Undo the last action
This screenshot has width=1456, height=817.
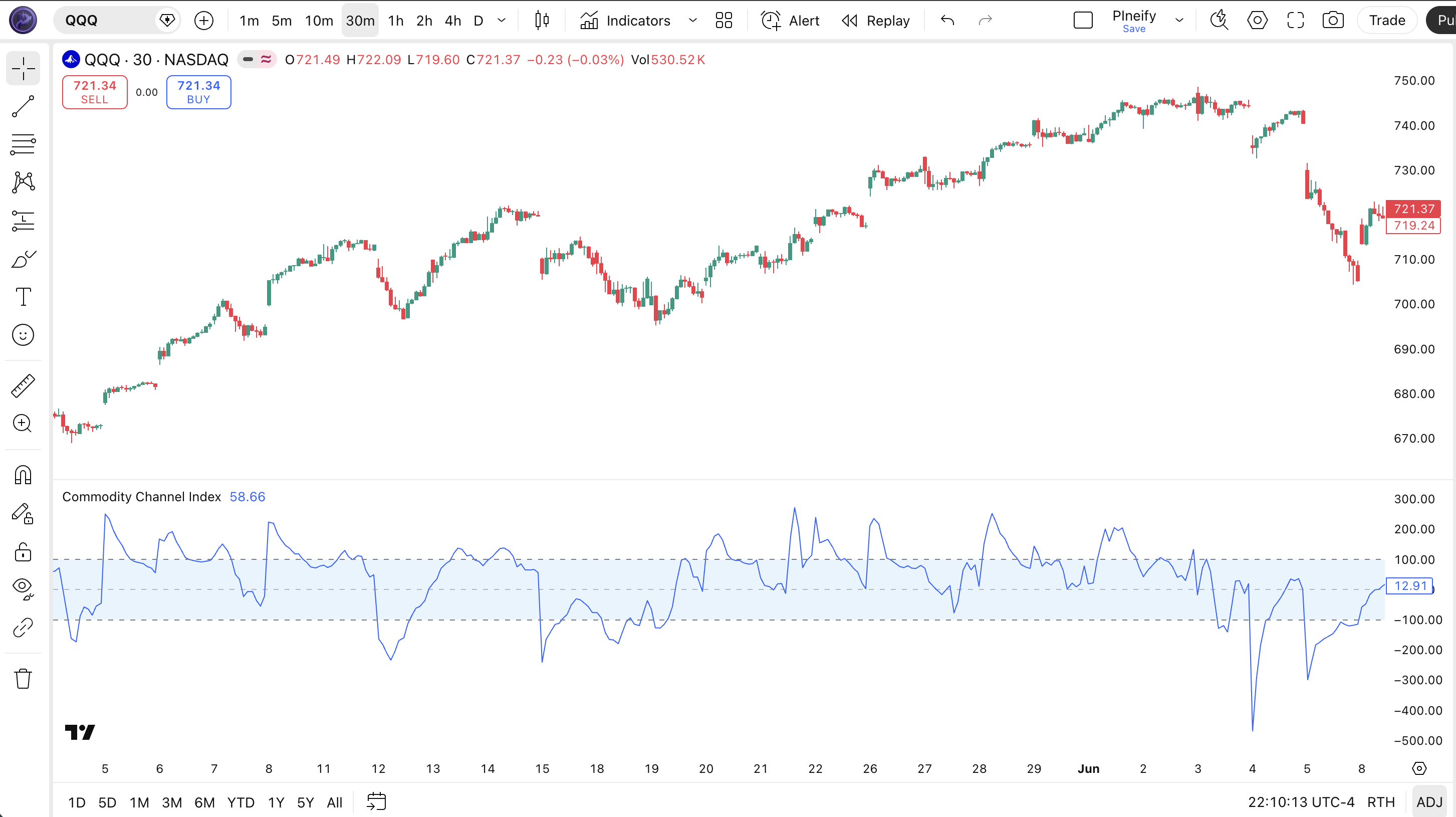pos(948,21)
